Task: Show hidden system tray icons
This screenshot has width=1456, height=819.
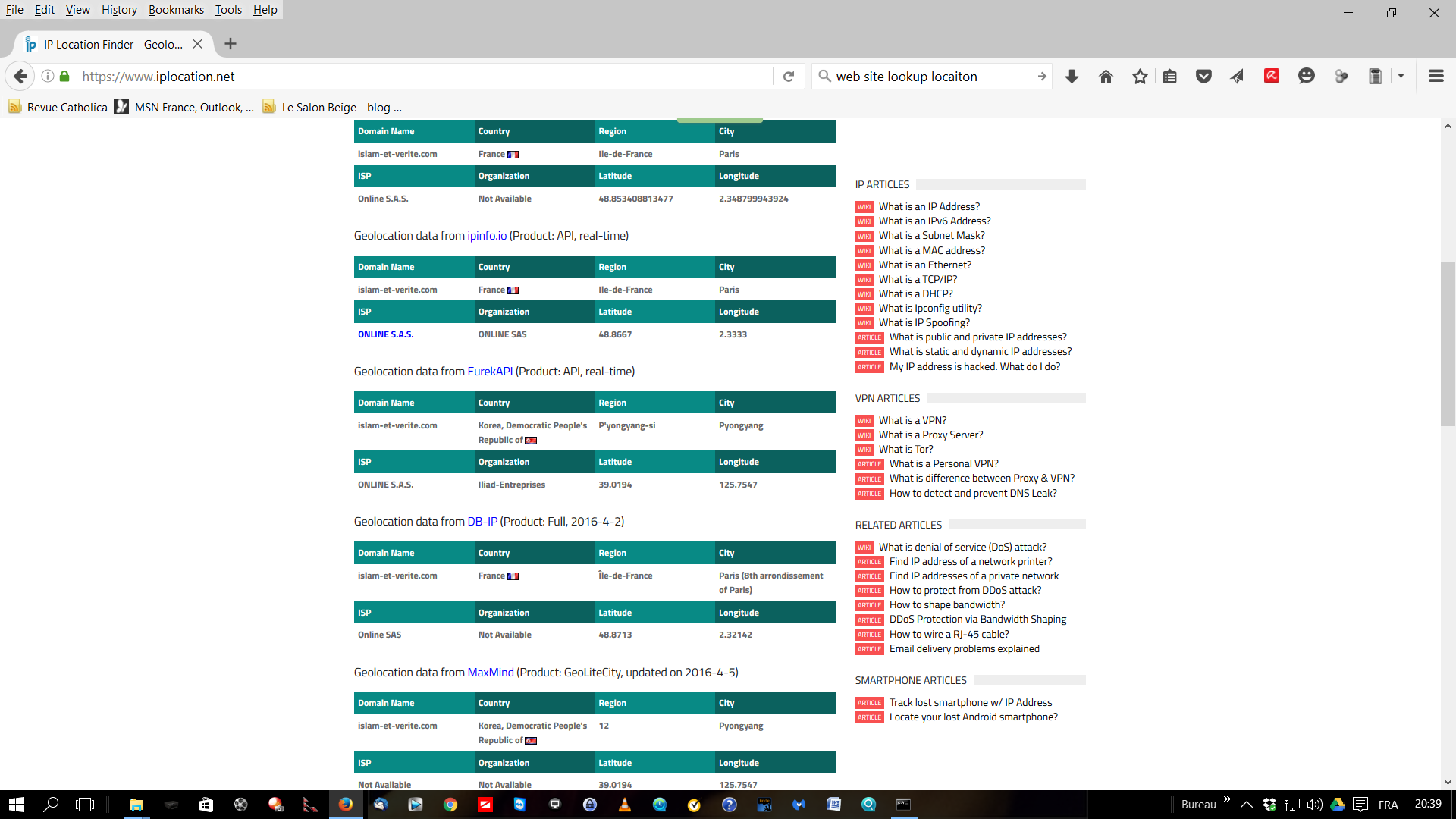Action: coord(1246,805)
